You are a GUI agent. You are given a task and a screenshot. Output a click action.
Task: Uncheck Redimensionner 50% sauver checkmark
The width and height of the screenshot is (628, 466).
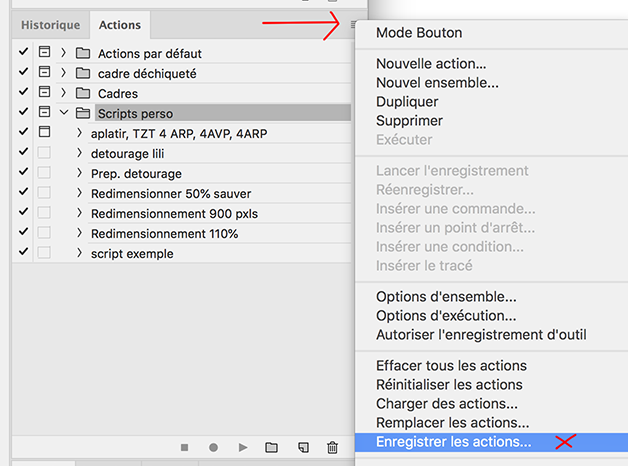point(23,191)
